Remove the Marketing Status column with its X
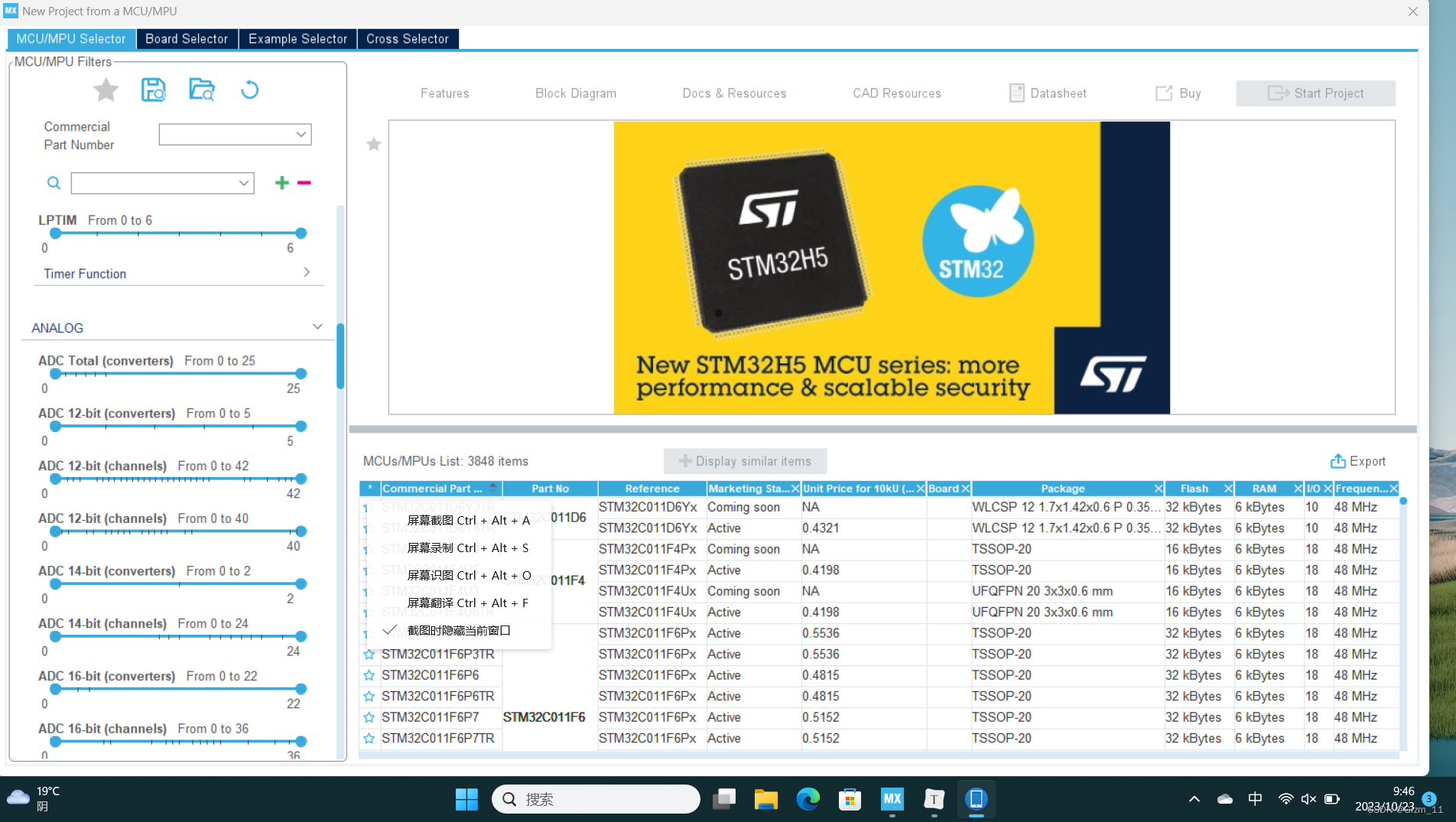1456x822 pixels. click(x=795, y=489)
